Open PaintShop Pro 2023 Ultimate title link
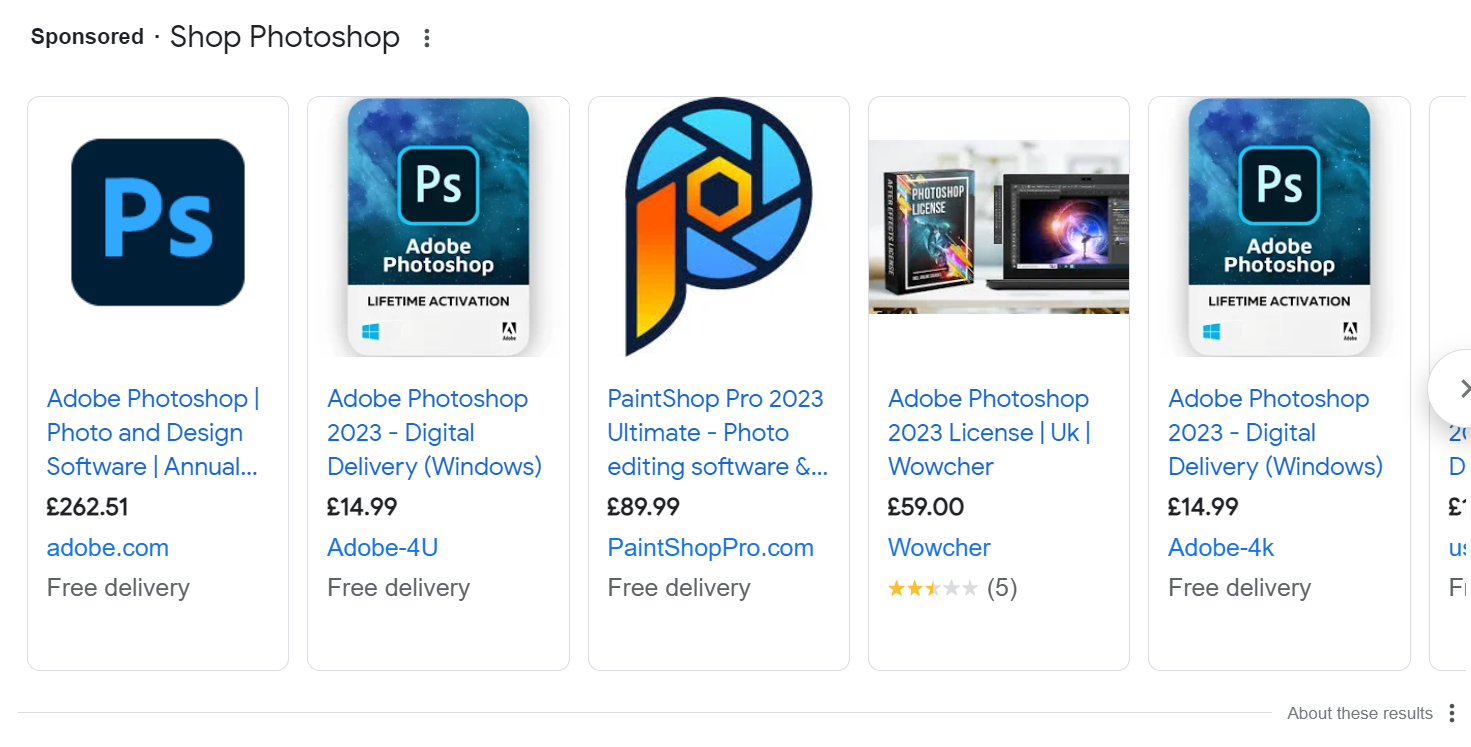Screen dimensions: 1471x747 (x=717, y=432)
